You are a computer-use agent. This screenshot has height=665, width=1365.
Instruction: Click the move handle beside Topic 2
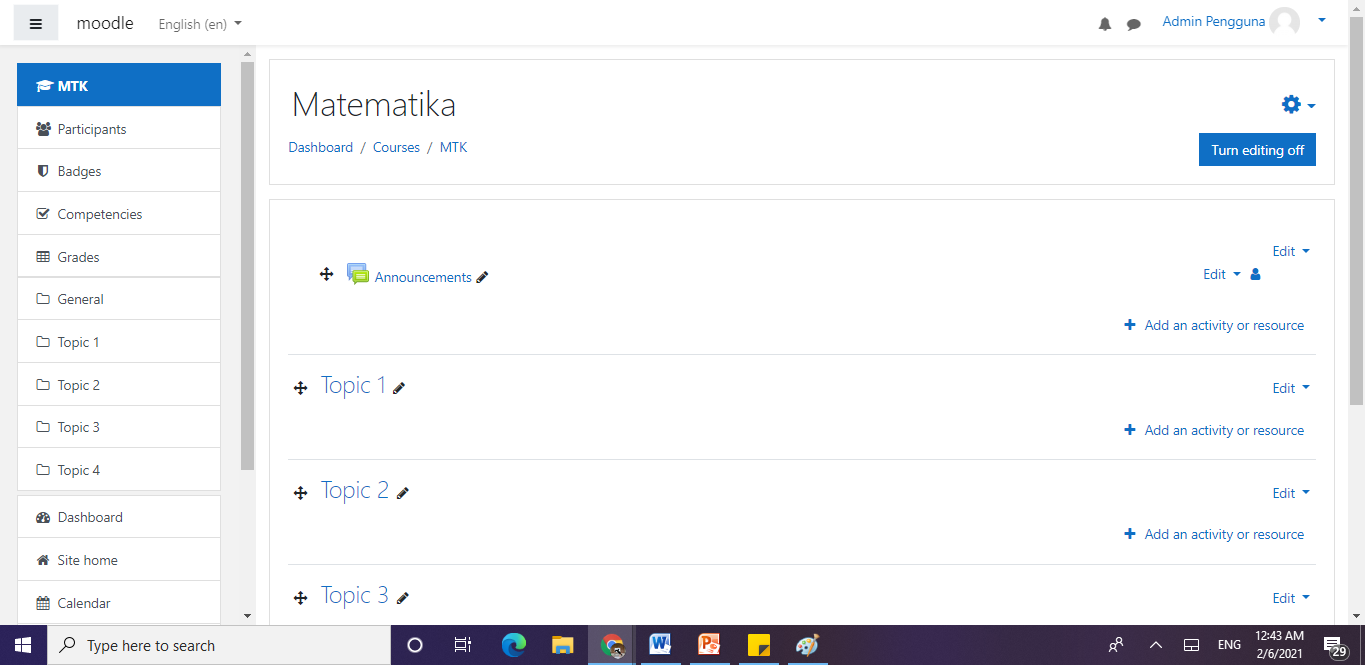click(x=300, y=493)
